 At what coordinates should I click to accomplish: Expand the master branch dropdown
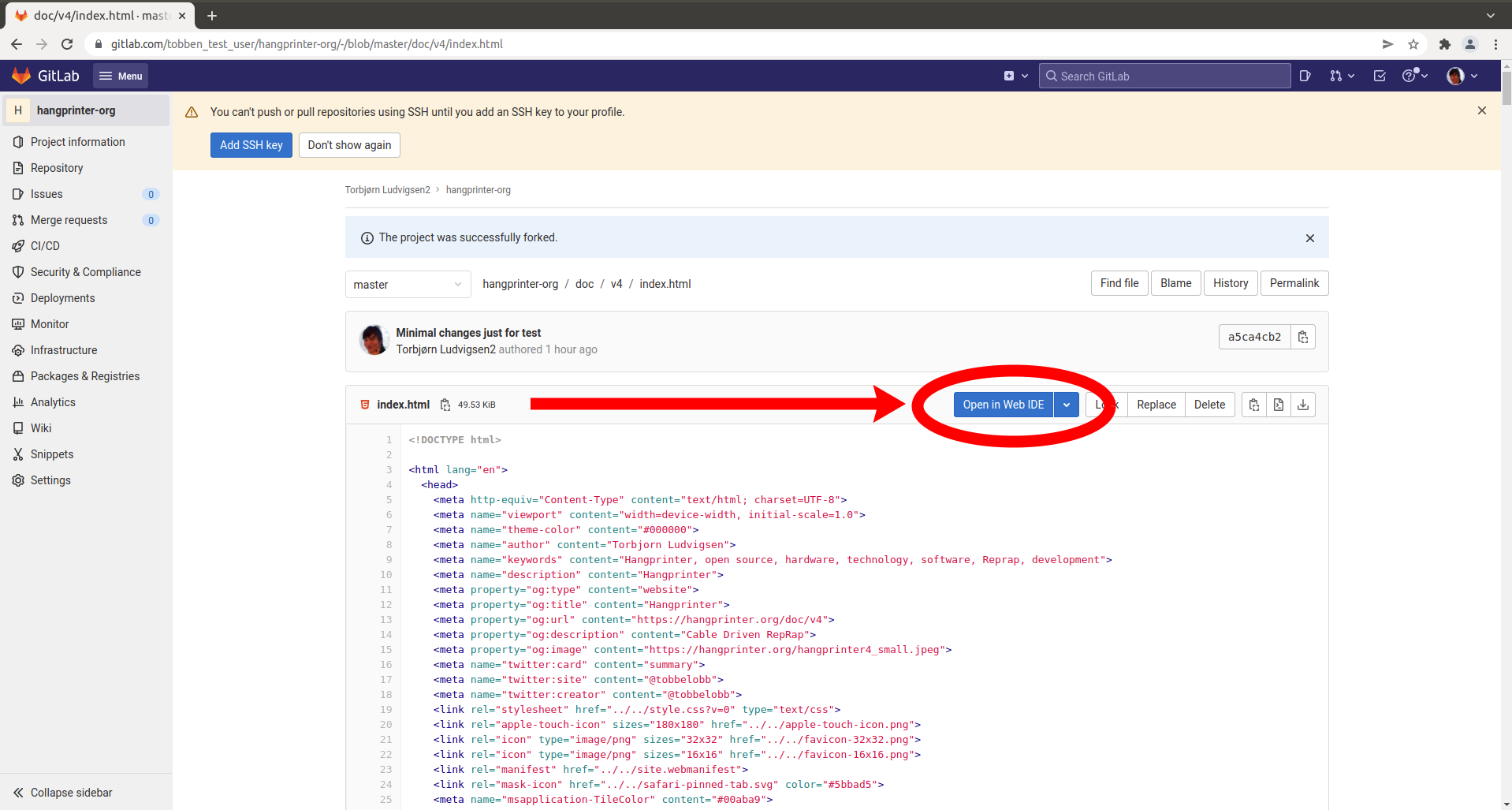(x=408, y=285)
